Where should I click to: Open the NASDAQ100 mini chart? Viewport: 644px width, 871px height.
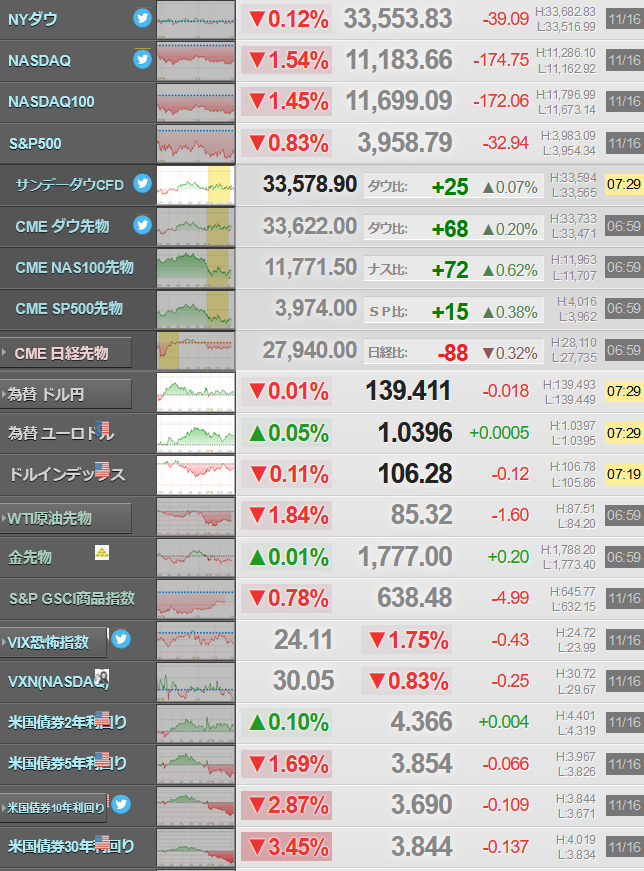point(196,102)
